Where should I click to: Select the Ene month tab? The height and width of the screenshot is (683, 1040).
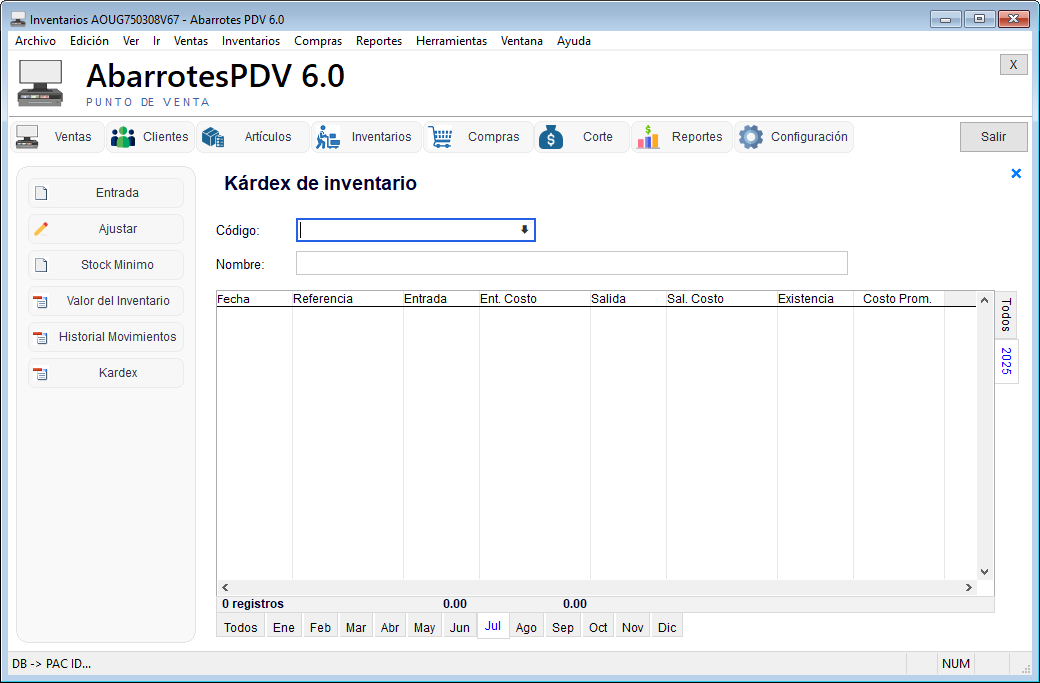(283, 627)
